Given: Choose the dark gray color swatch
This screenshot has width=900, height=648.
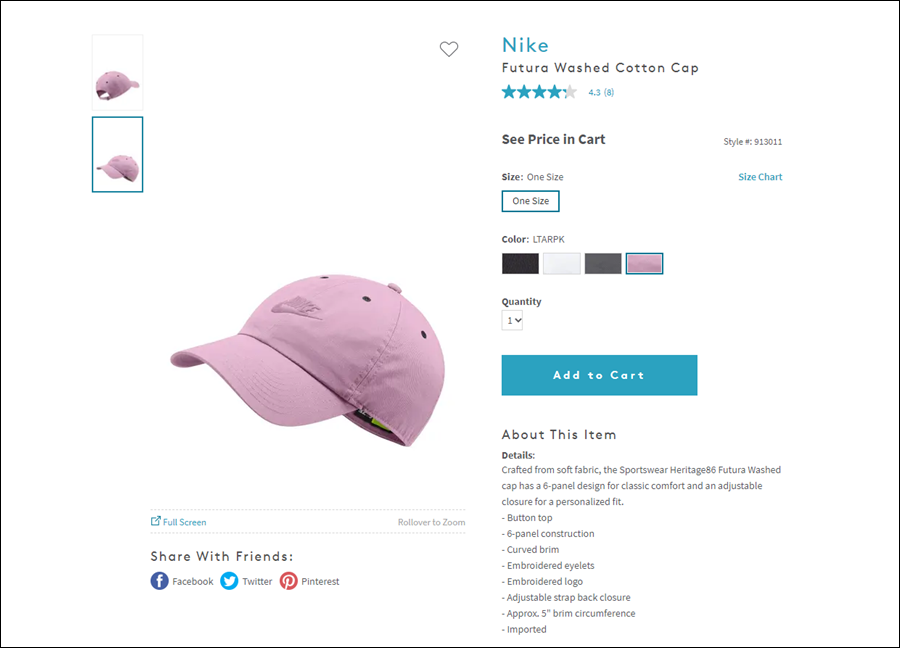Looking at the screenshot, I should pyautogui.click(x=603, y=263).
